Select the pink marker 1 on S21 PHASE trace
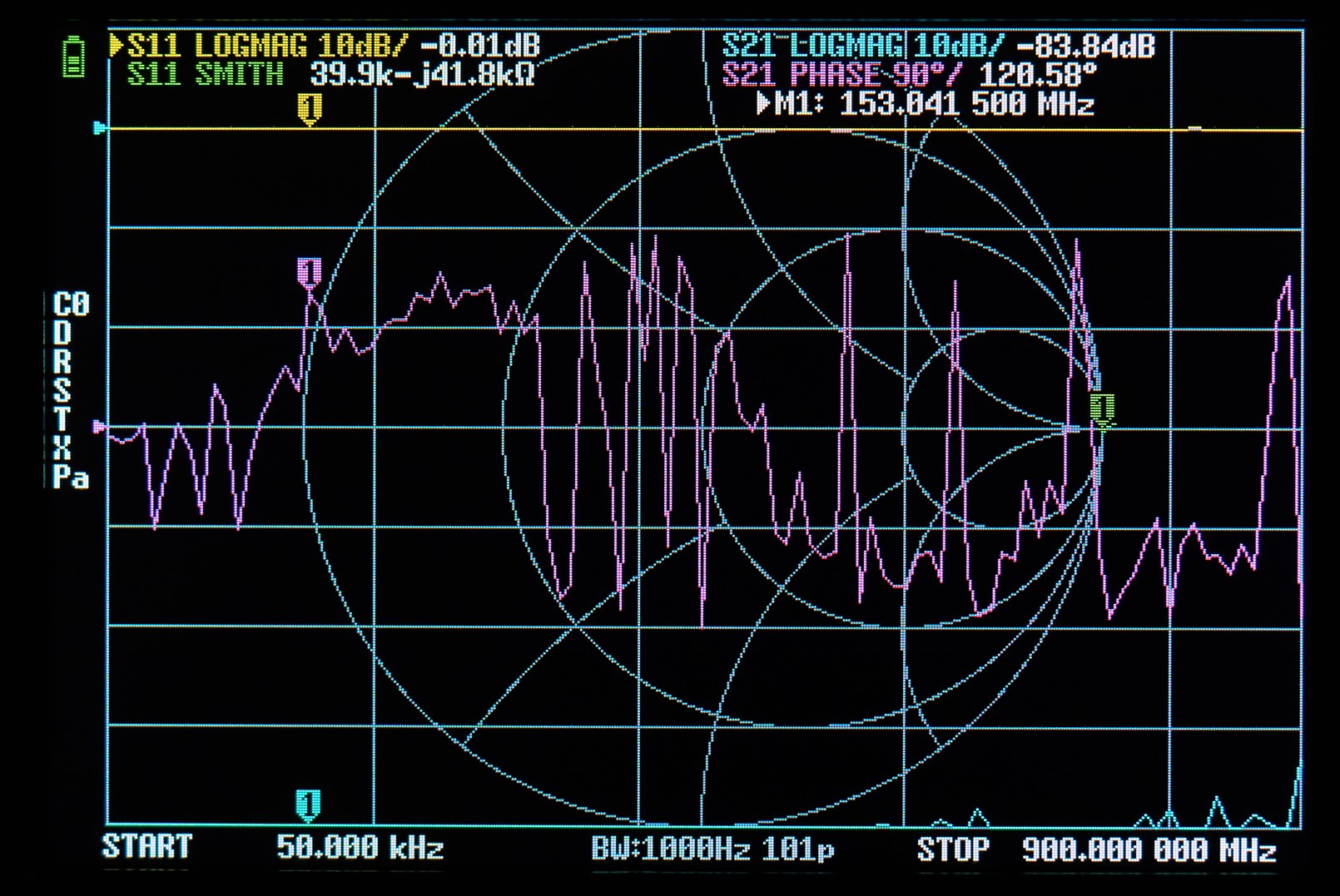The width and height of the screenshot is (1340, 896). point(310,274)
